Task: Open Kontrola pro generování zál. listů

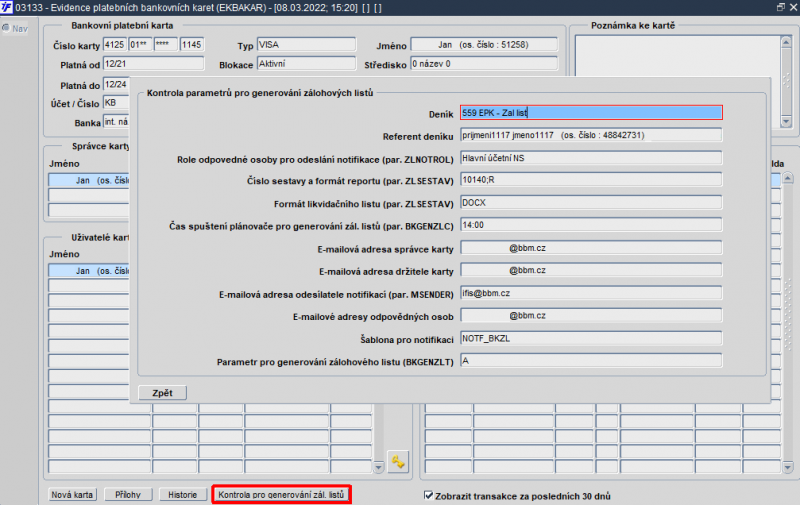Action: [281, 494]
